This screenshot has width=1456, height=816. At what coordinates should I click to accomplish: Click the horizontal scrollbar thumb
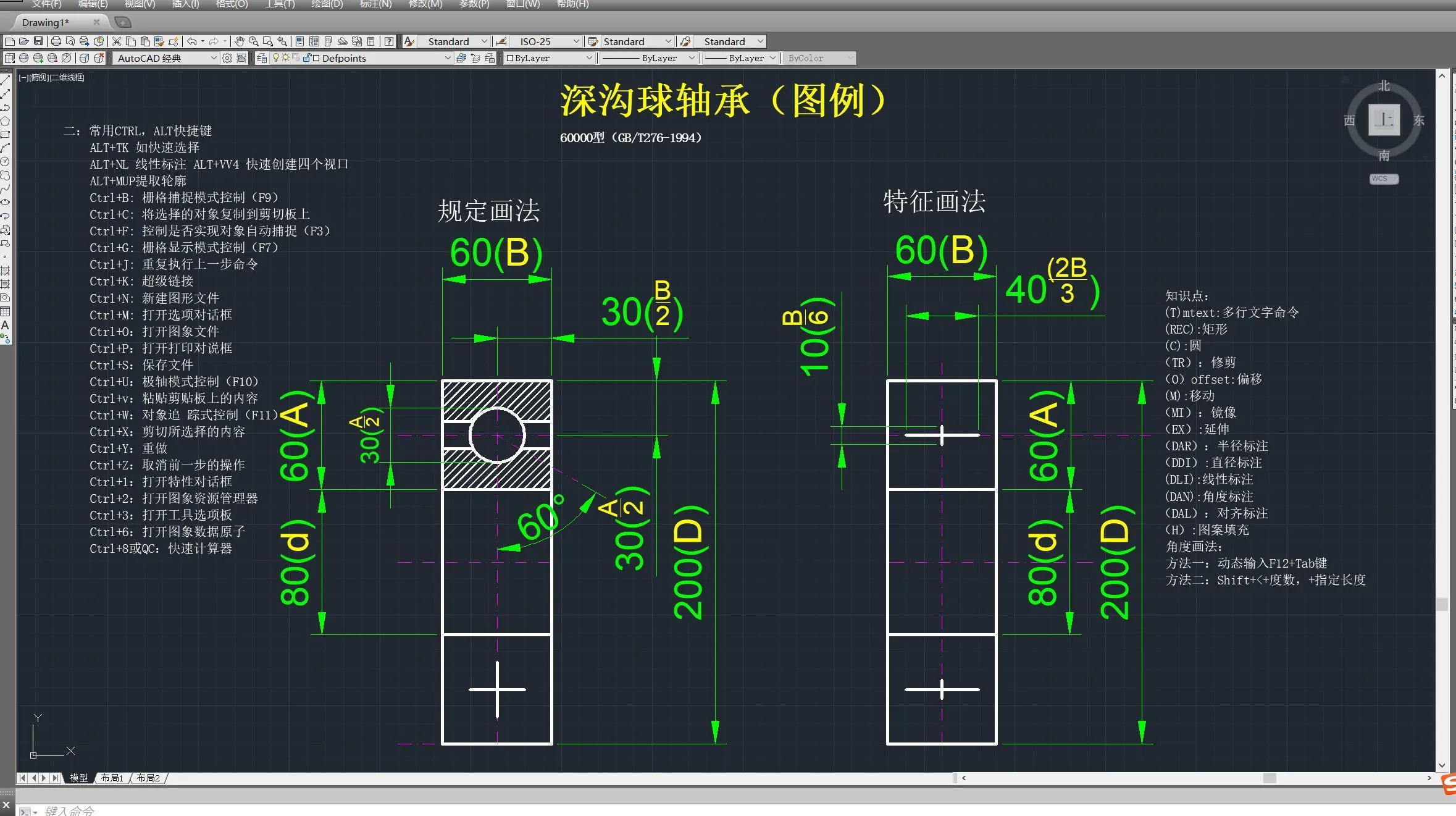tap(1270, 778)
